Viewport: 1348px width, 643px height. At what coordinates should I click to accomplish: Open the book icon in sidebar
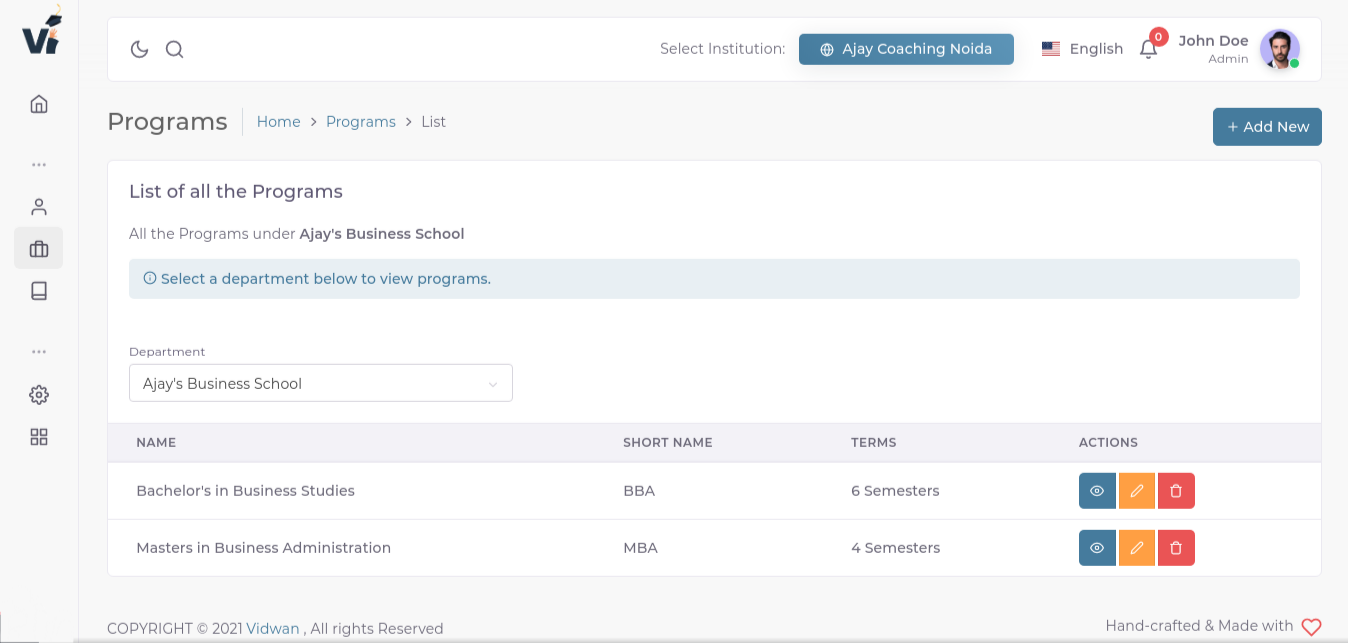[x=39, y=291]
